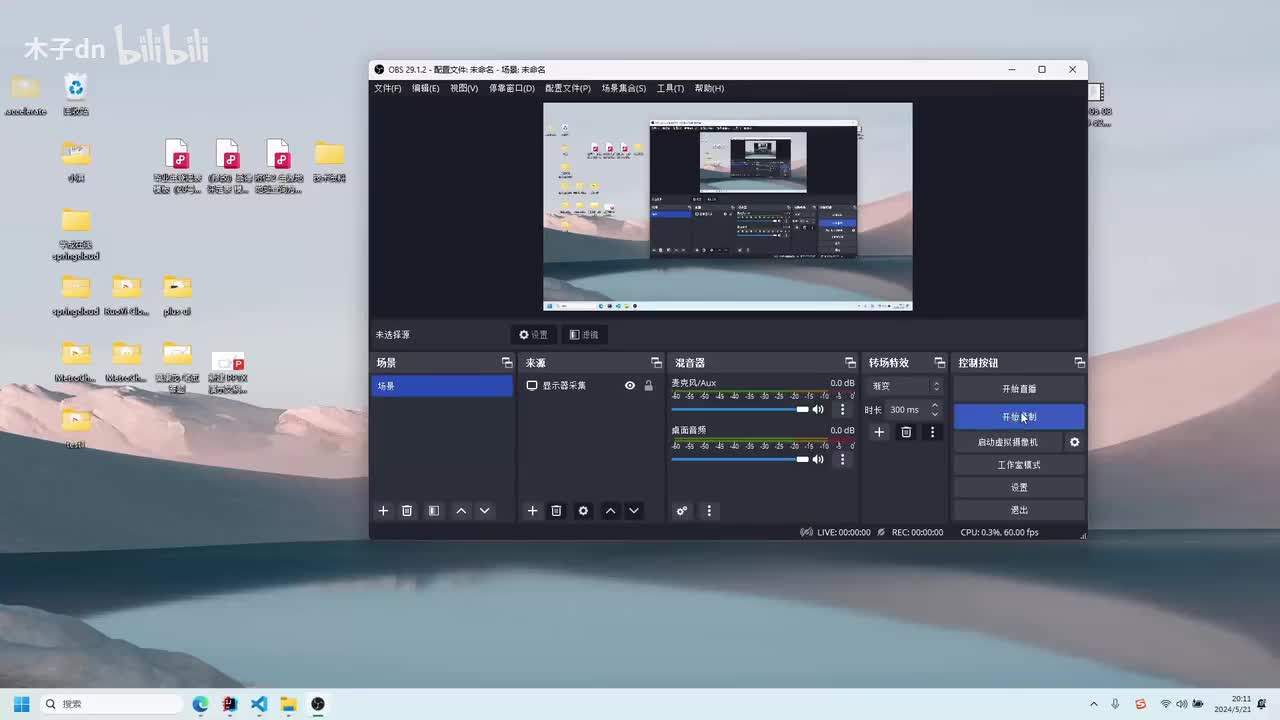
Task: Increase transition duration with up arrow
Action: click(935, 406)
